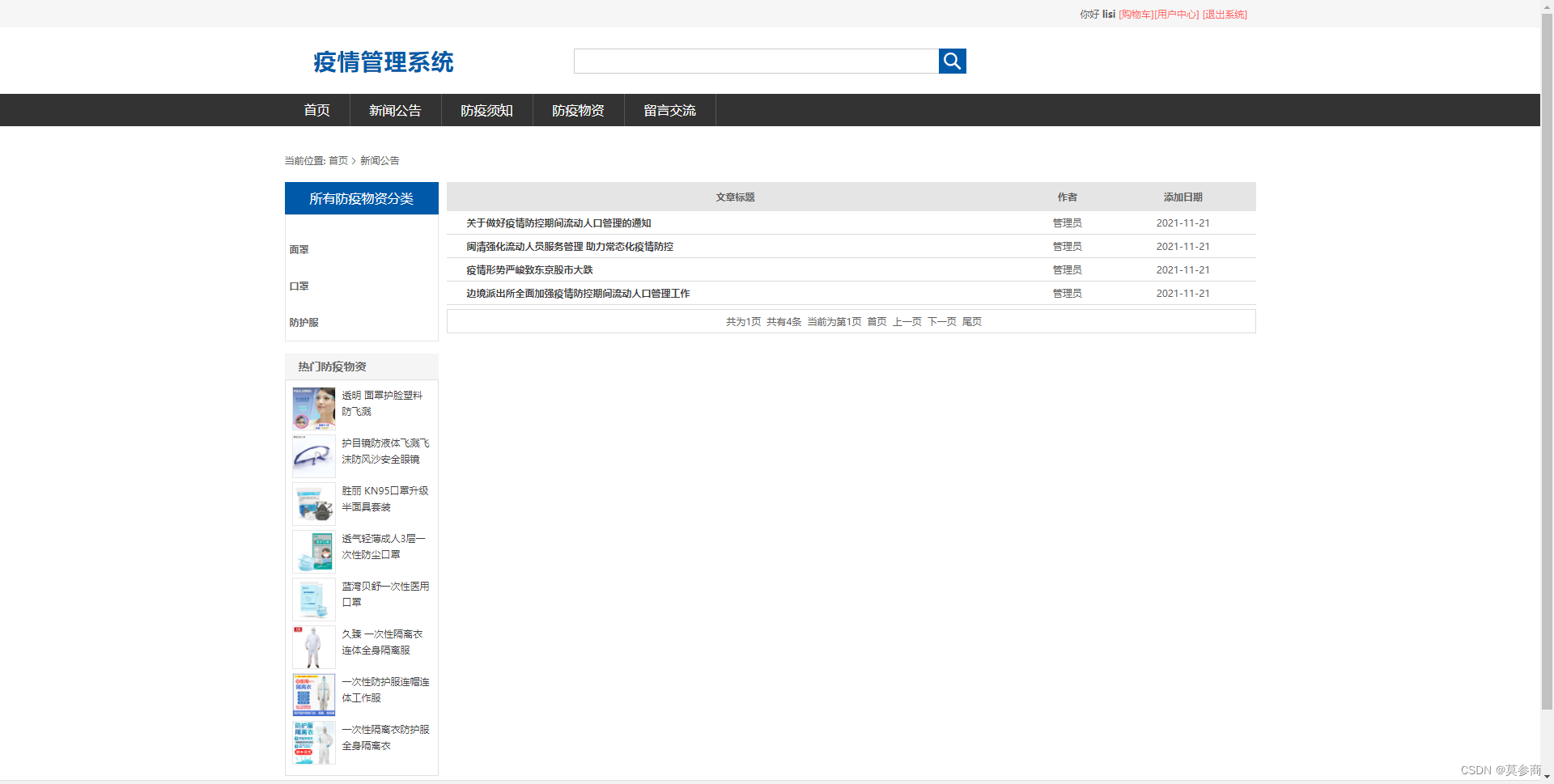Go to 留言交流 section

[x=669, y=110]
